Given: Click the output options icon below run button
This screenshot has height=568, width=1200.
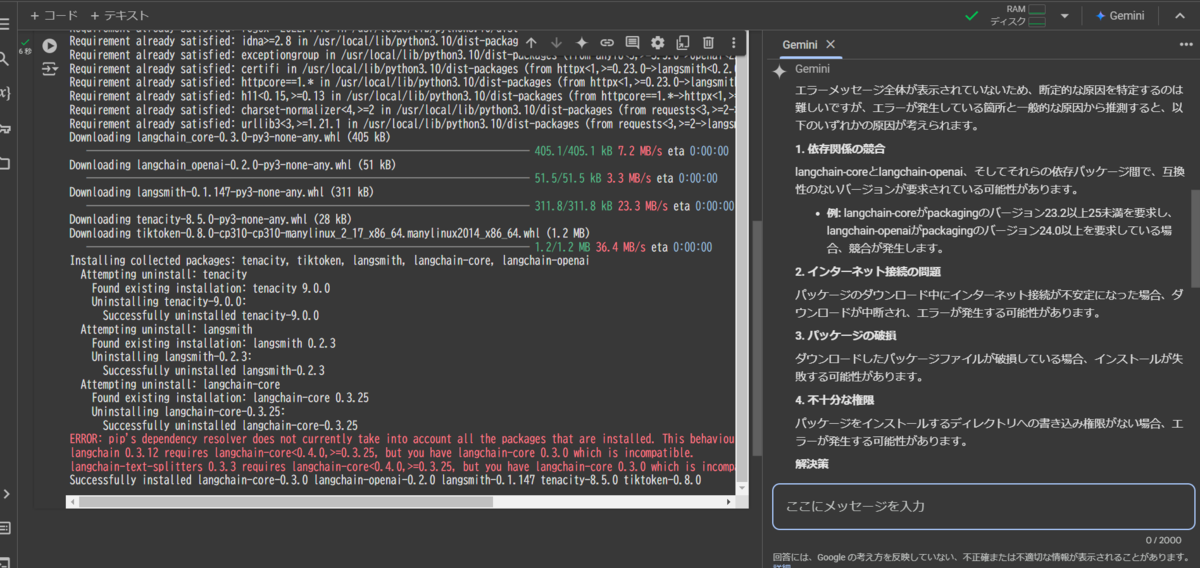Looking at the screenshot, I should pyautogui.click(x=49, y=68).
